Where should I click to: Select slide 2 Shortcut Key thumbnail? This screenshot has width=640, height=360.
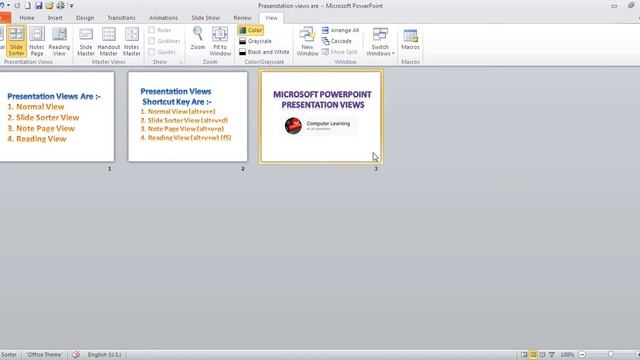[x=188, y=117]
